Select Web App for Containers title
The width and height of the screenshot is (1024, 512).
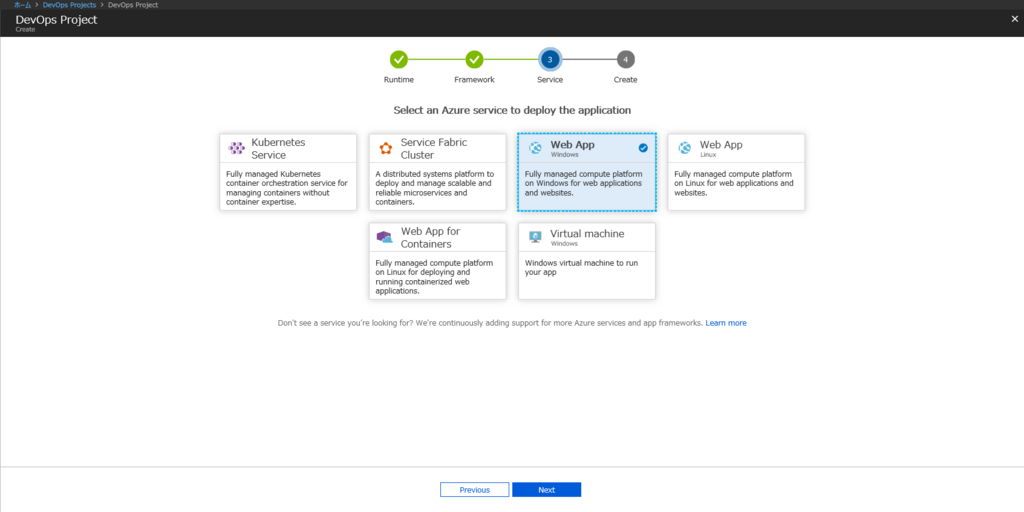click(x=430, y=238)
